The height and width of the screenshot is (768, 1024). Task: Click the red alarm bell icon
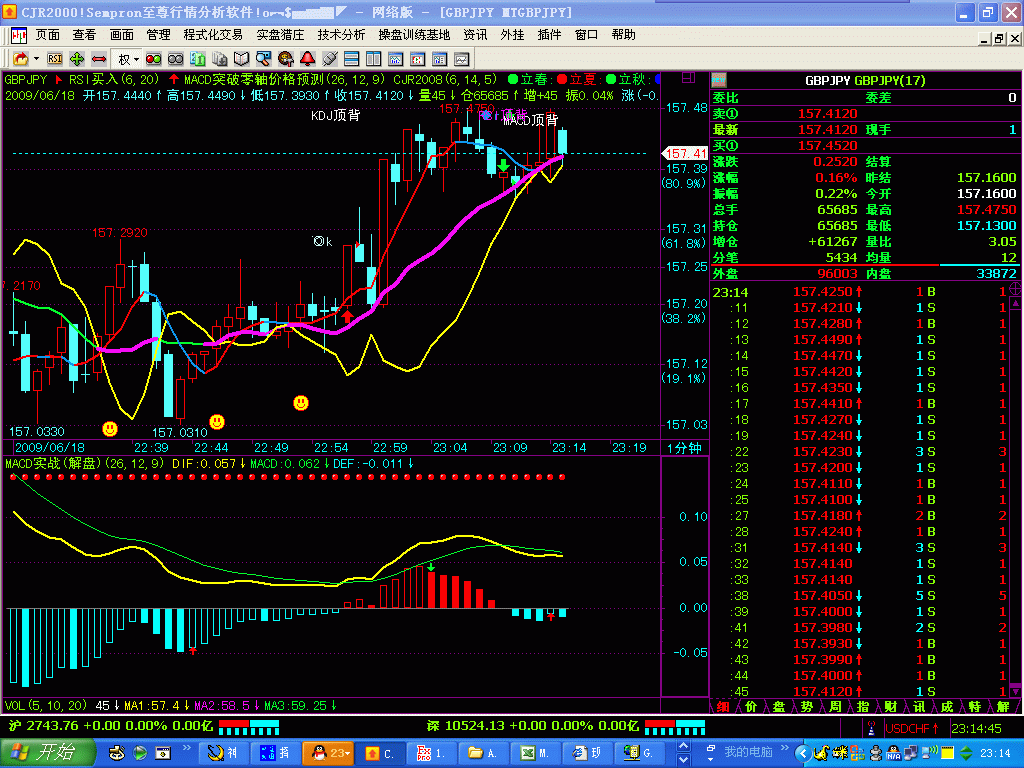[308, 59]
